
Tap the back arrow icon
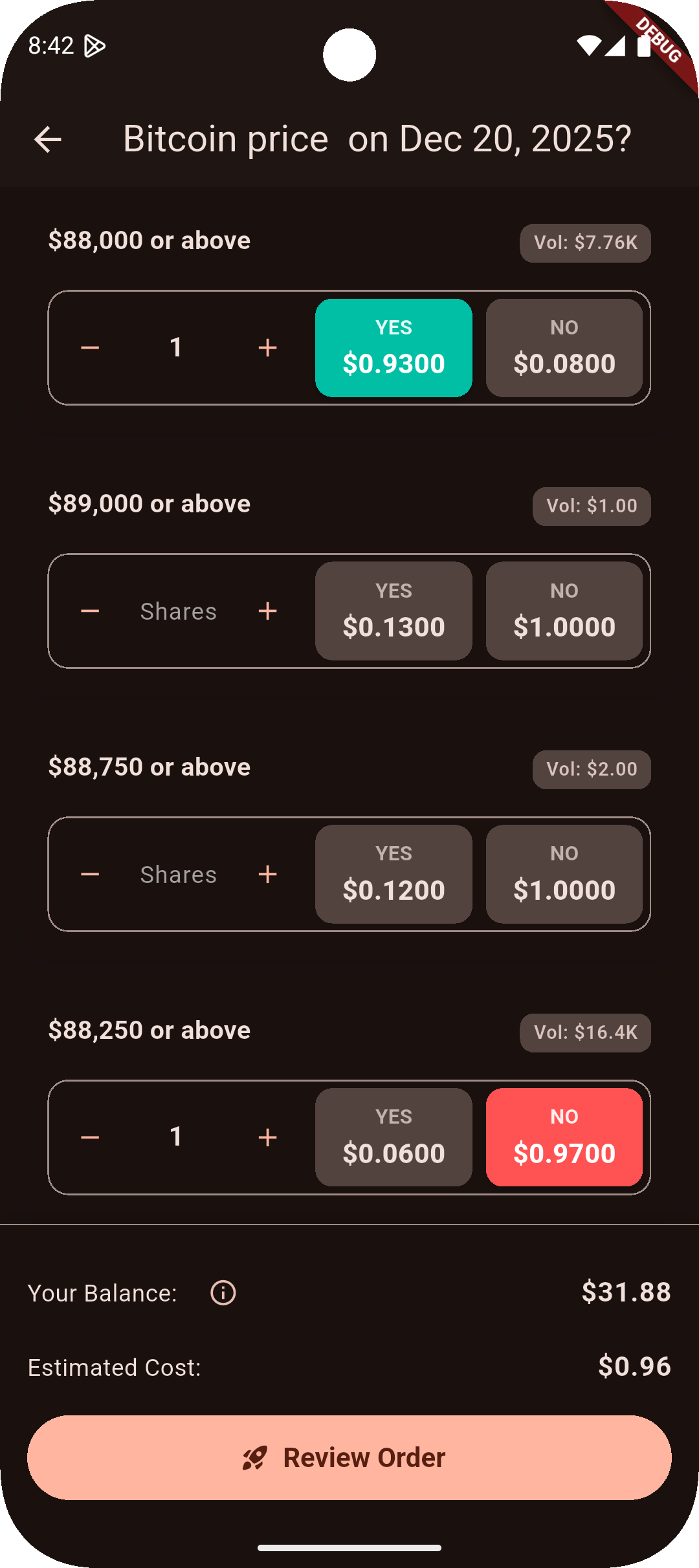(48, 139)
